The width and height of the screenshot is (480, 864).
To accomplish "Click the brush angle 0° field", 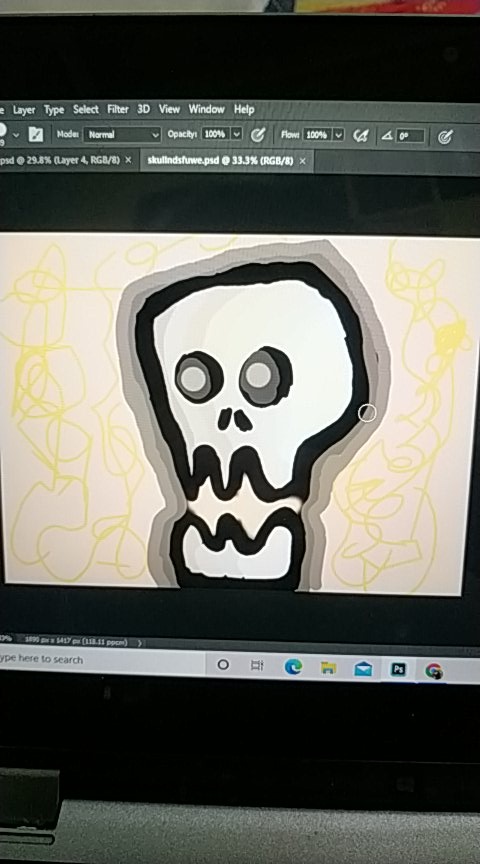I will (410, 136).
